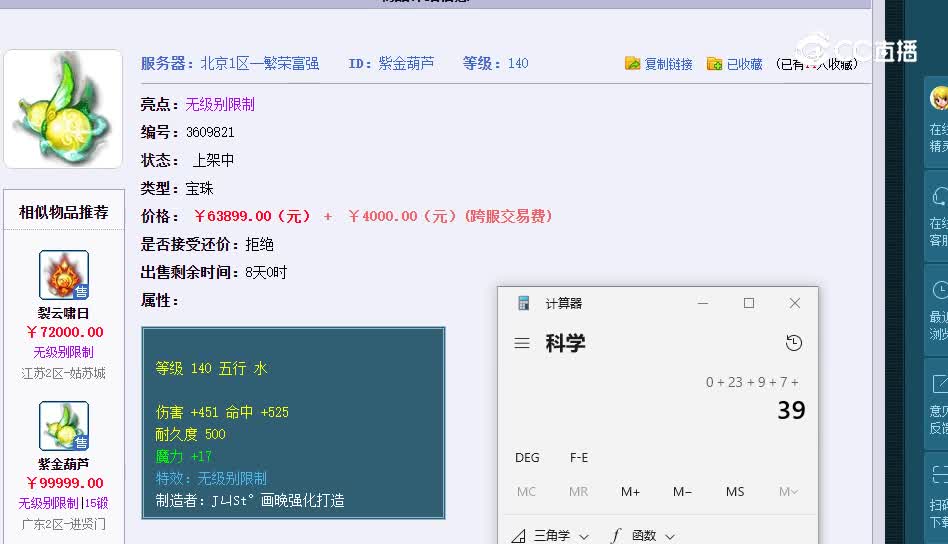Click the 已收藏 link
948x544 pixels.
(744, 64)
